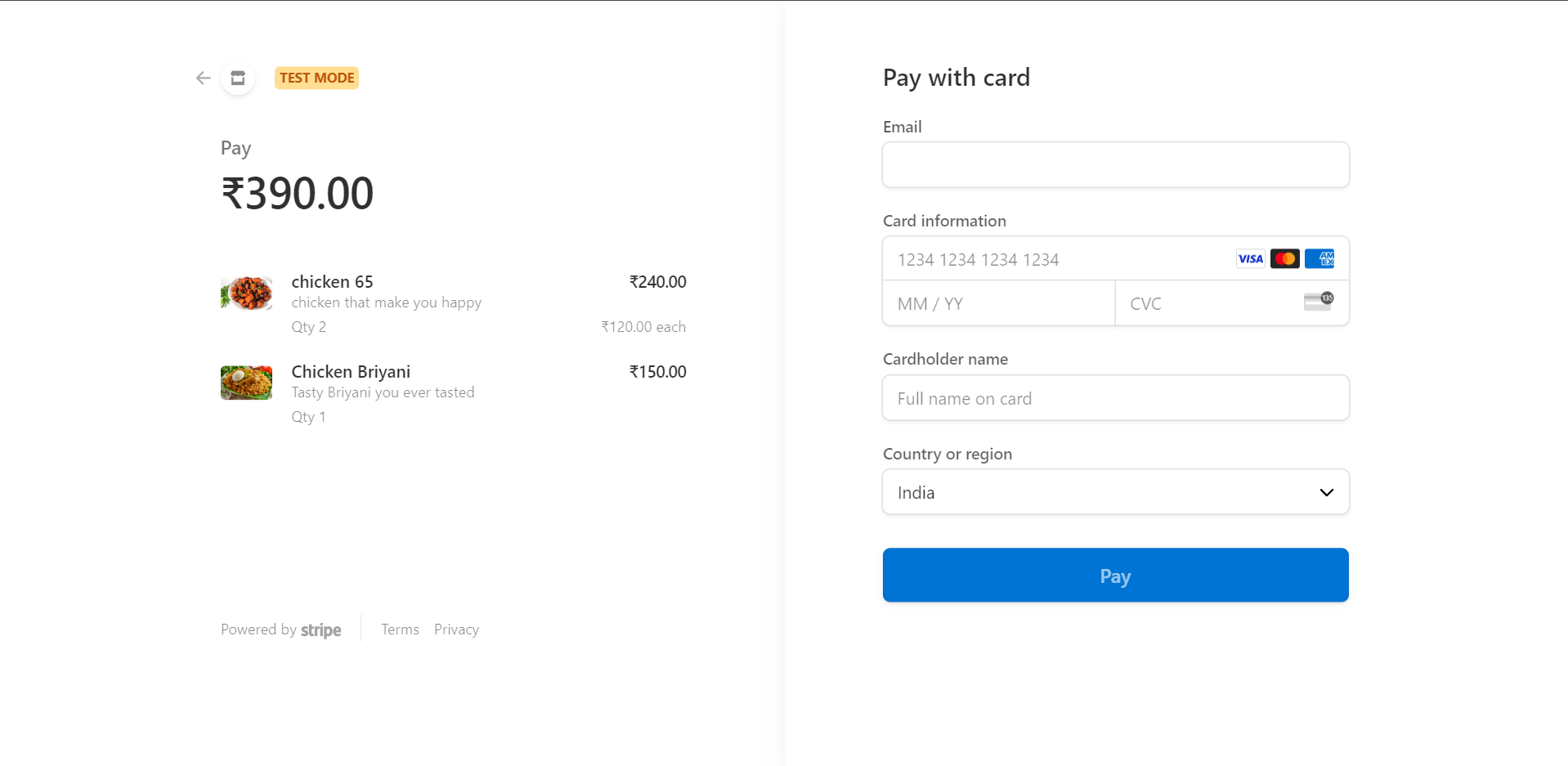Click the '₹120.00 each' text

(643, 327)
